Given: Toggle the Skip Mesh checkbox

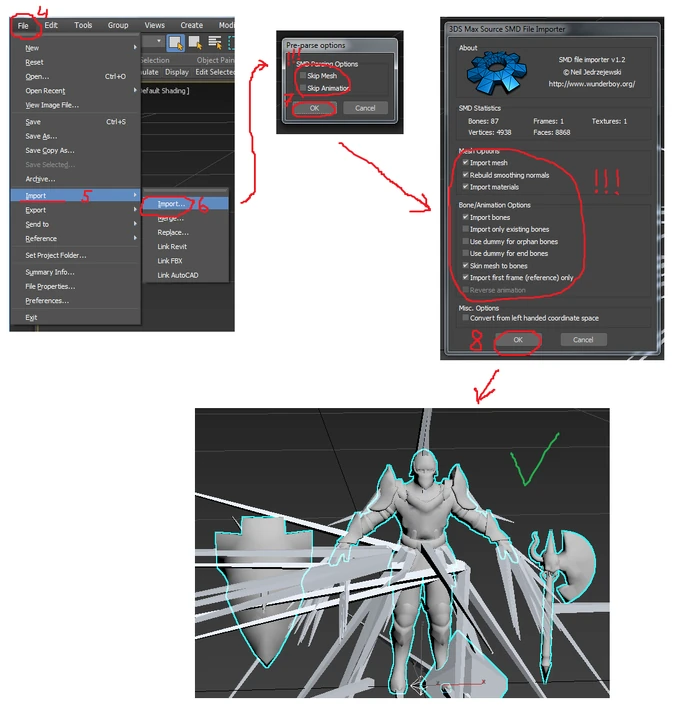Looking at the screenshot, I should (303, 75).
